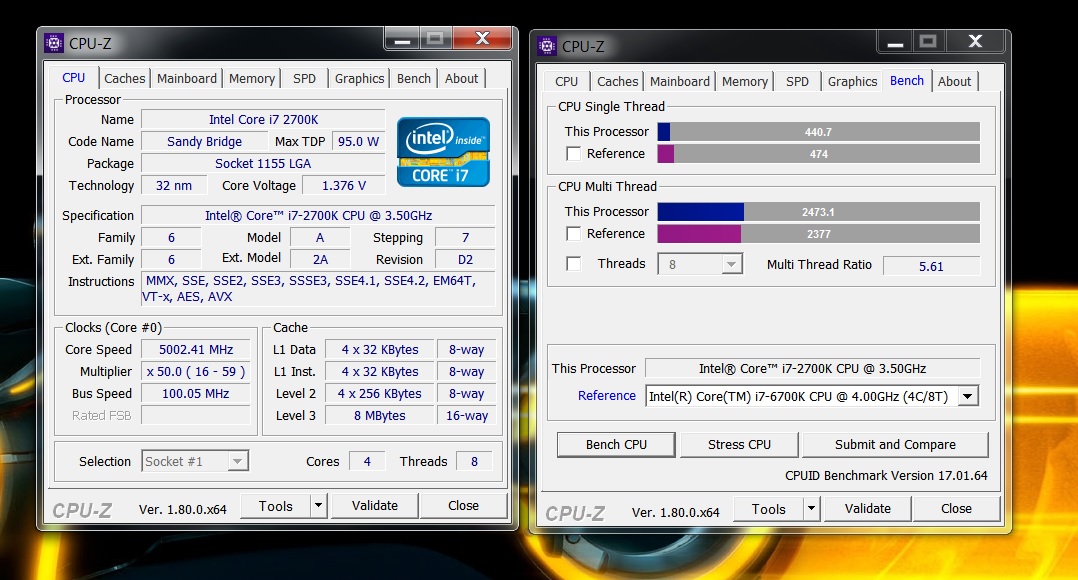Click the Bench CPU button

tap(616, 445)
